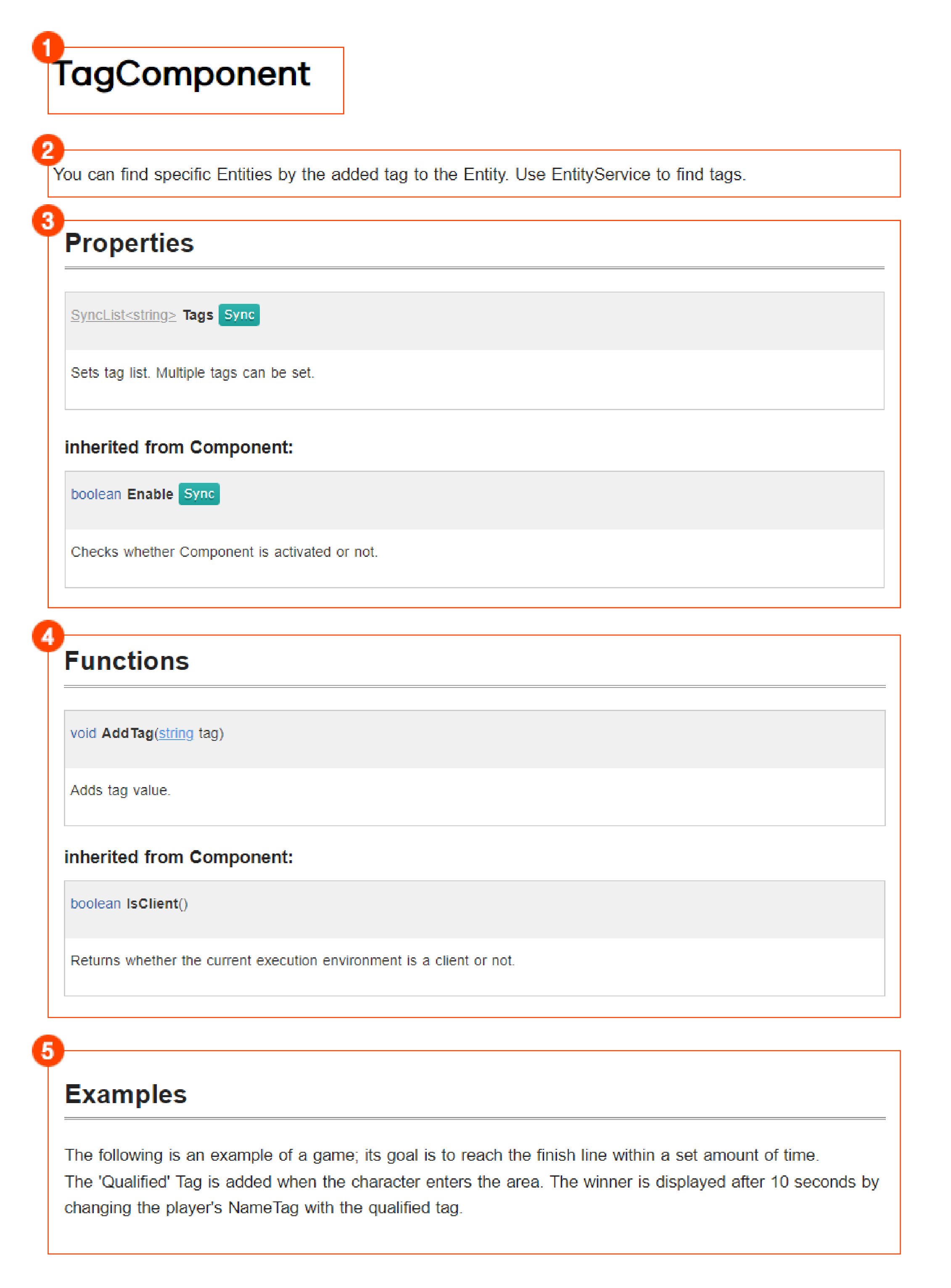Select the Functions section heading
This screenshot has height=1288, width=951.
click(x=127, y=661)
